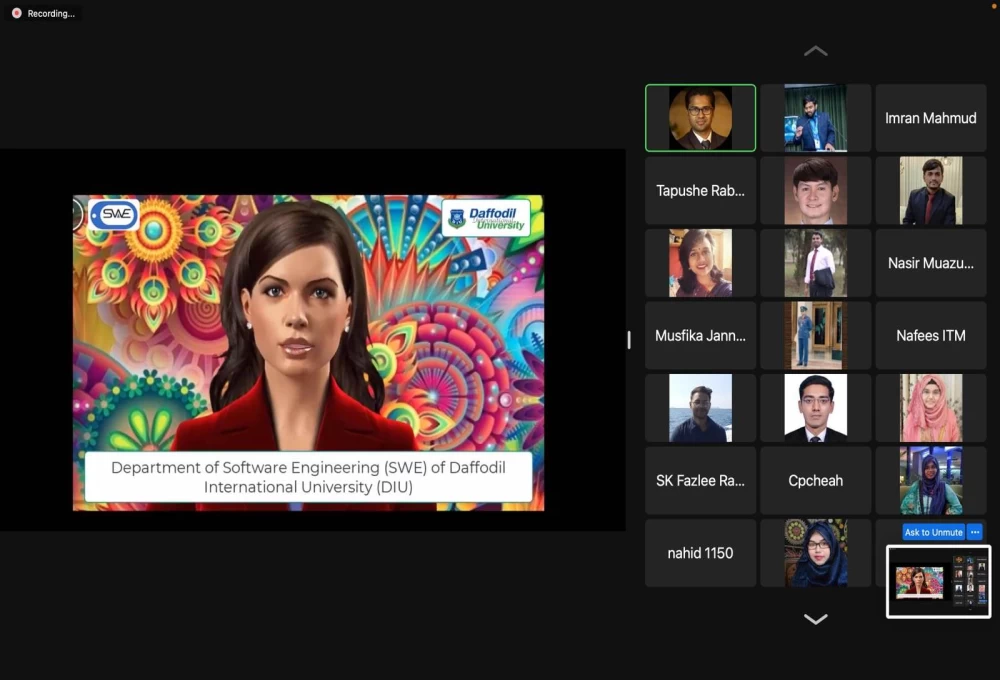
Task: Click the divider handle beside the shared screen
Action: tap(629, 340)
